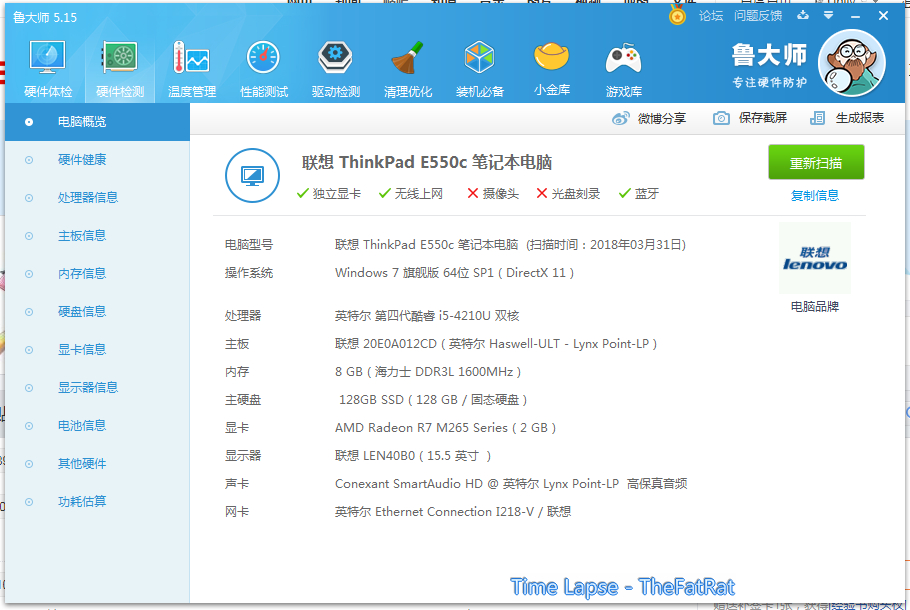The image size is (910, 610).
Task: Click Time Lapse - TheFatRat text
Action: 623,587
